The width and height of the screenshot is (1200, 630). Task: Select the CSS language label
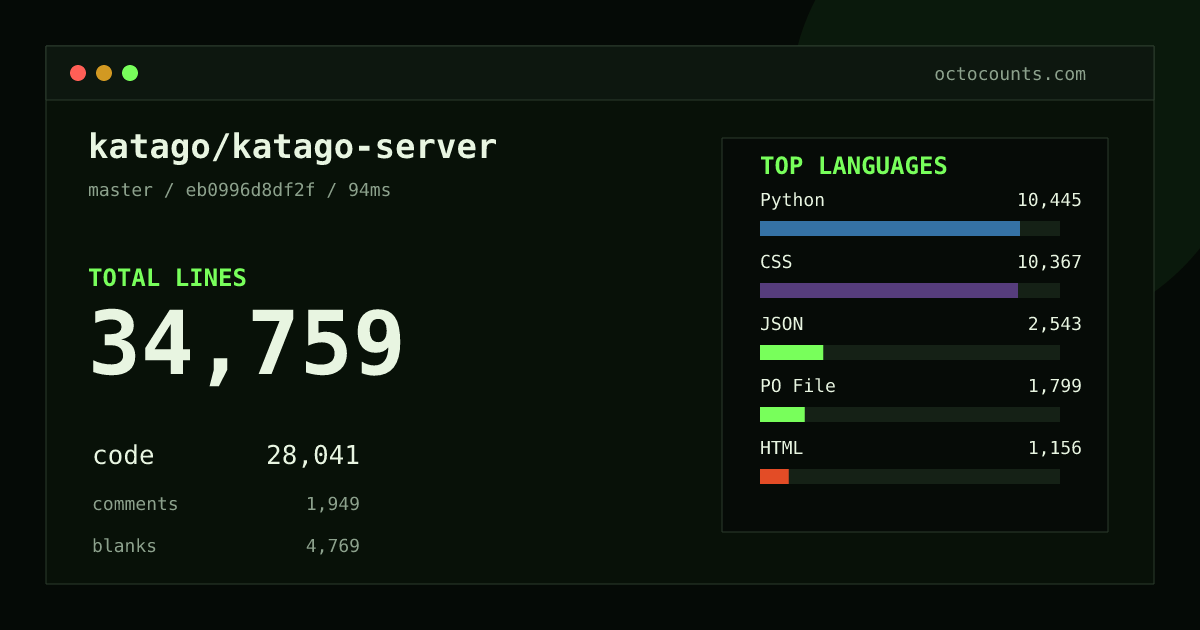tap(776, 262)
